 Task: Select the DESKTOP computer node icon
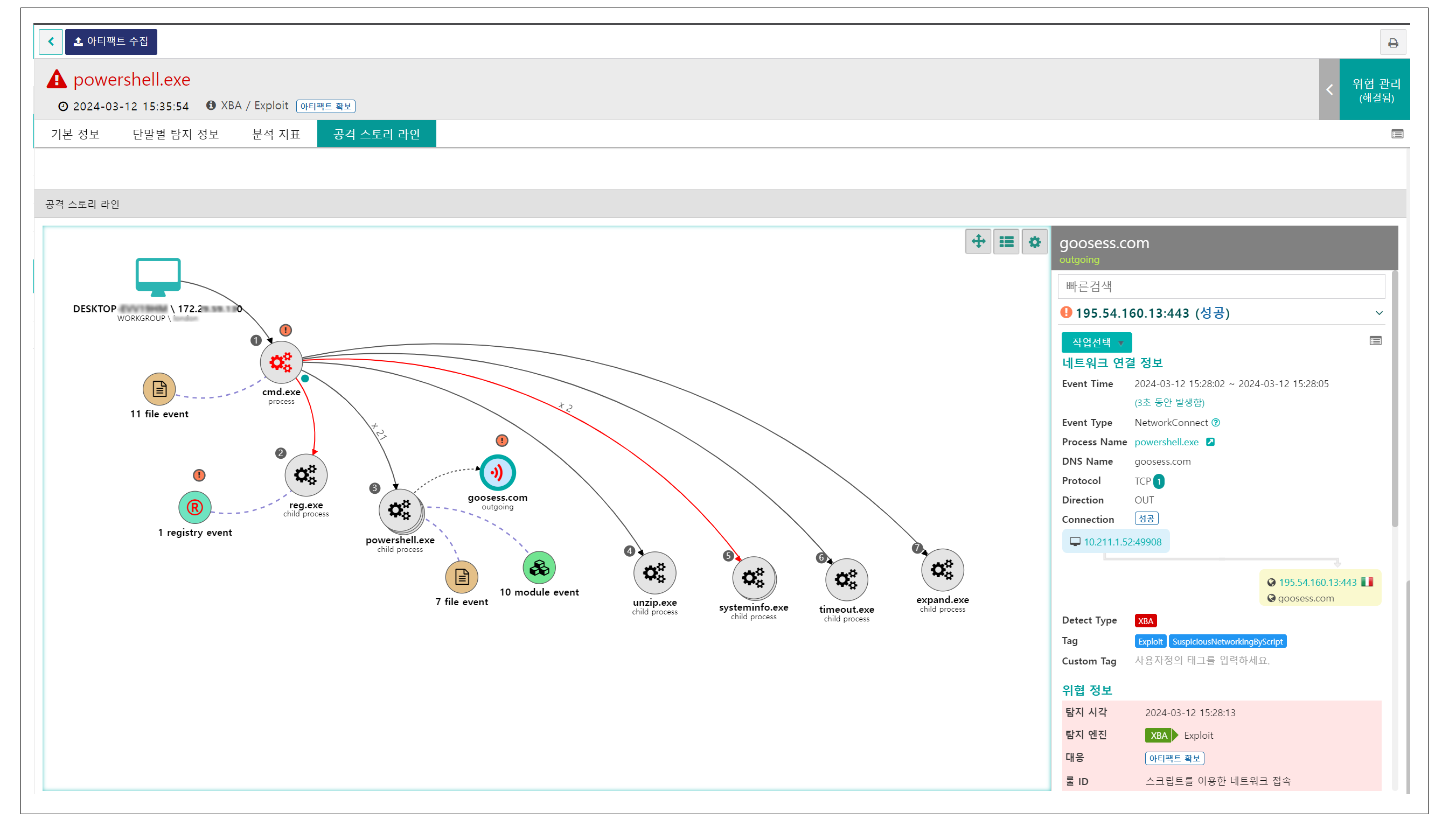tap(158, 277)
